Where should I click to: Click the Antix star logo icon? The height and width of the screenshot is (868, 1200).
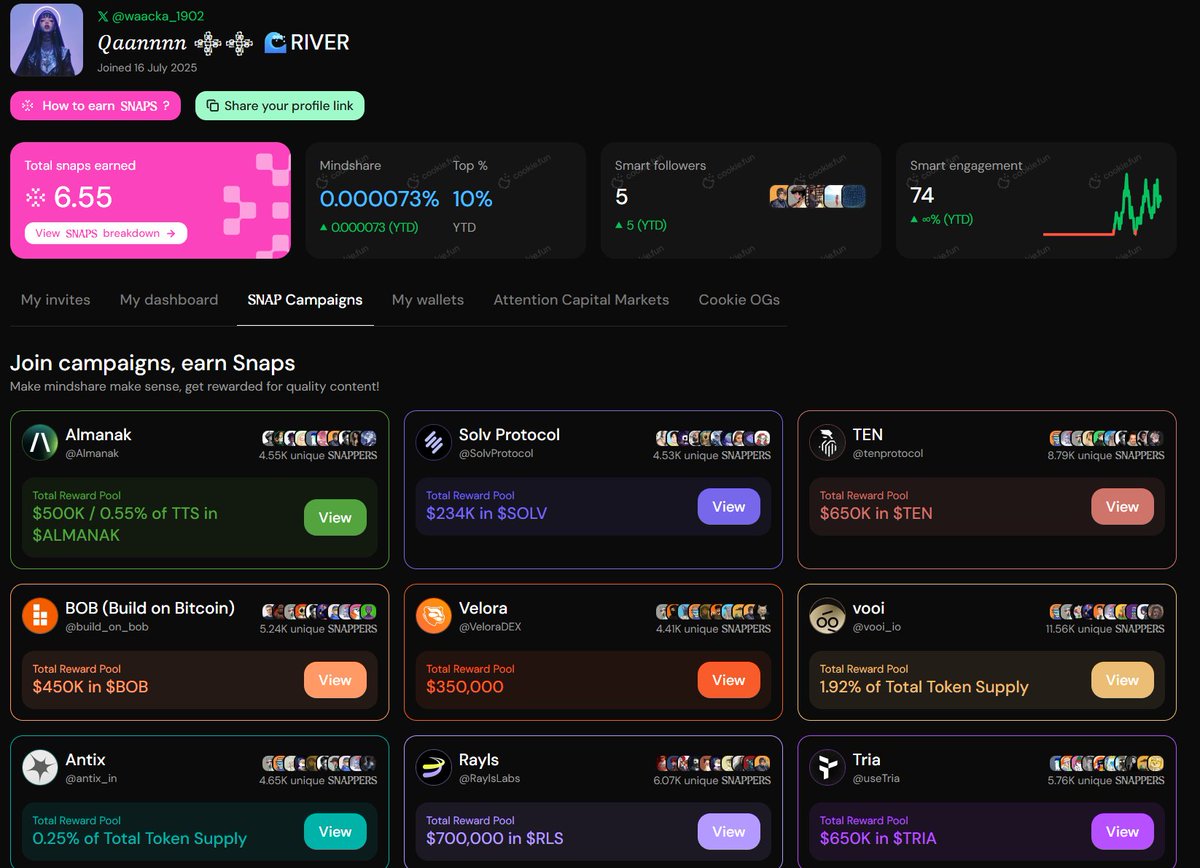pyautogui.click(x=41, y=768)
